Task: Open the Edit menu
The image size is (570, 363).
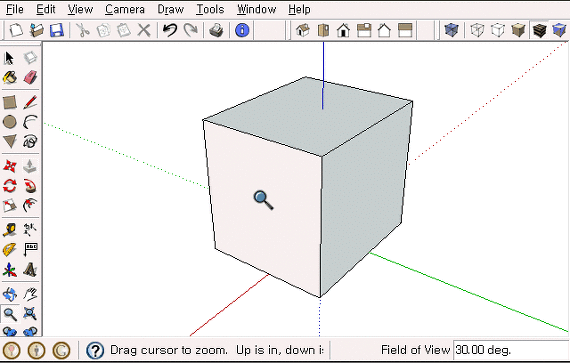Action: point(46,9)
